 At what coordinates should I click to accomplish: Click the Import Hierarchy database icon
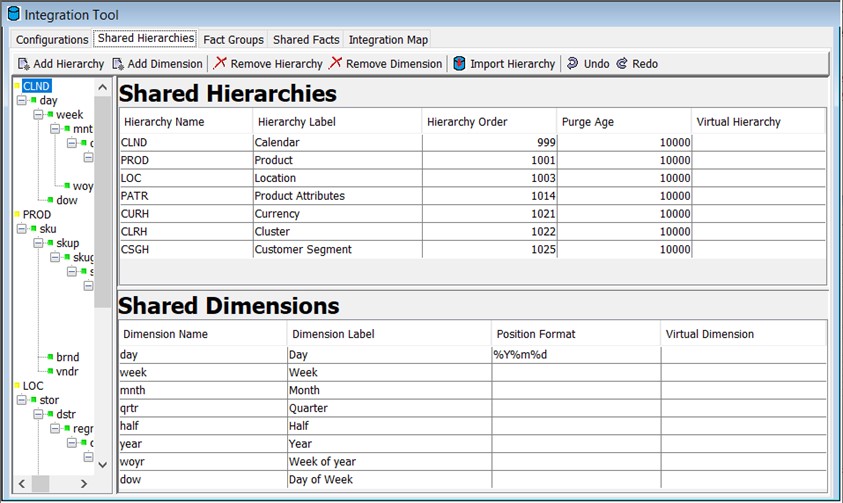[459, 63]
